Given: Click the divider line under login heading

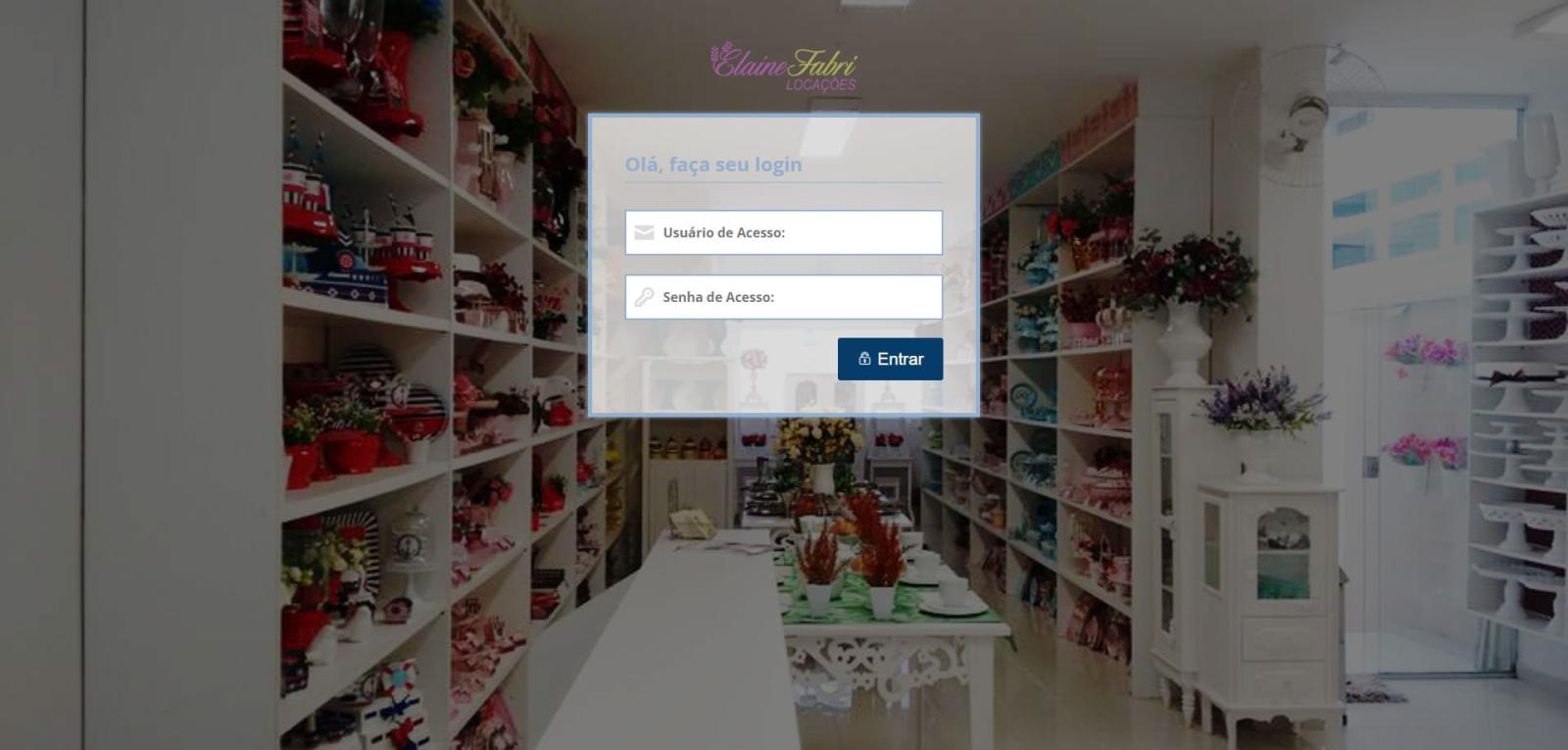Looking at the screenshot, I should pos(784,182).
